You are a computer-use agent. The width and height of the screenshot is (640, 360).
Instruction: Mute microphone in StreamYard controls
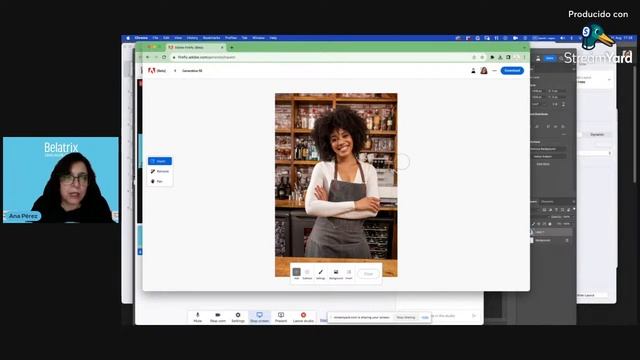198,317
